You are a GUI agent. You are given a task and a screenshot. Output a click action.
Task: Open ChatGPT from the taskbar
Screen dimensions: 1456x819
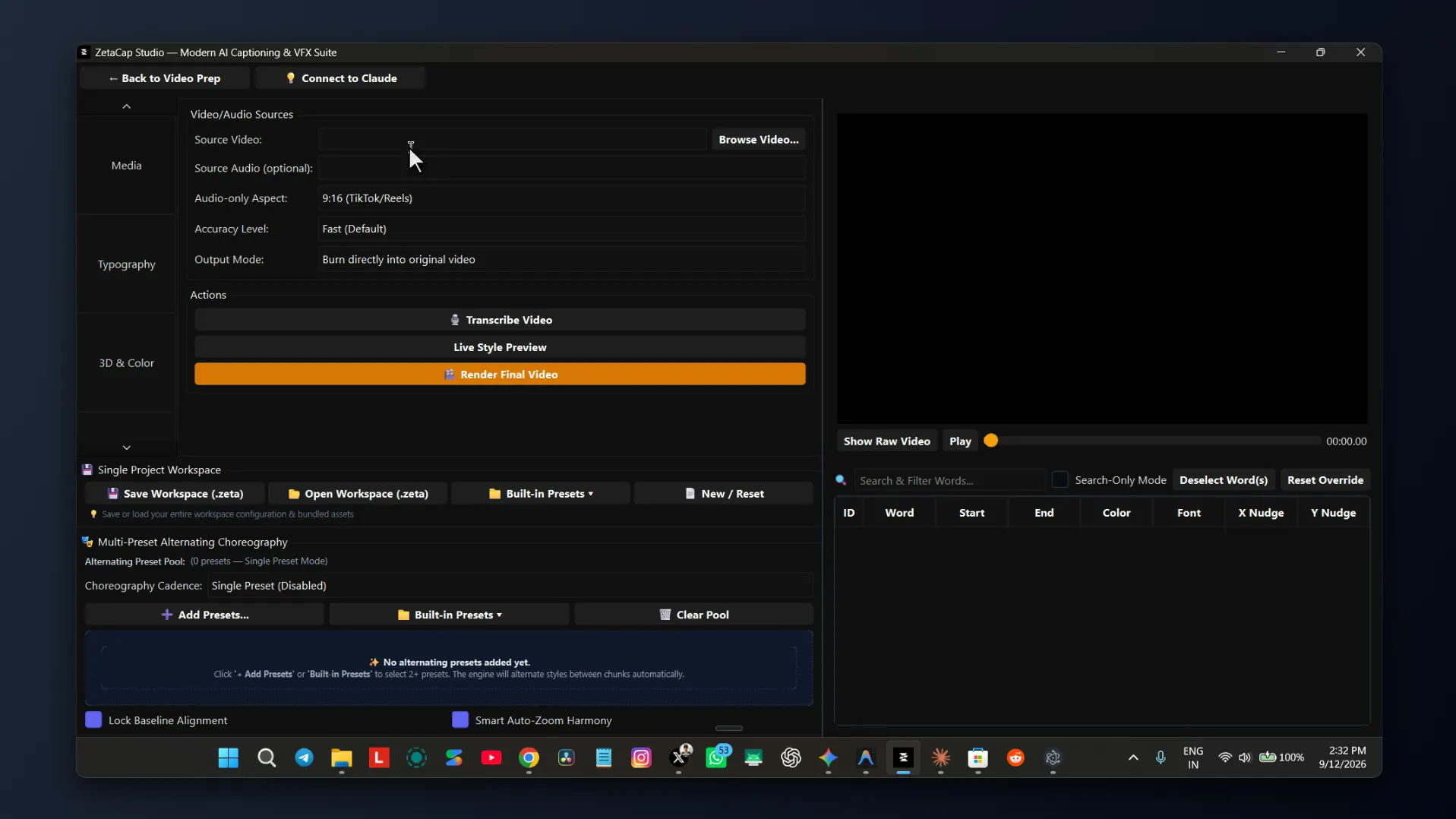pyautogui.click(x=791, y=757)
